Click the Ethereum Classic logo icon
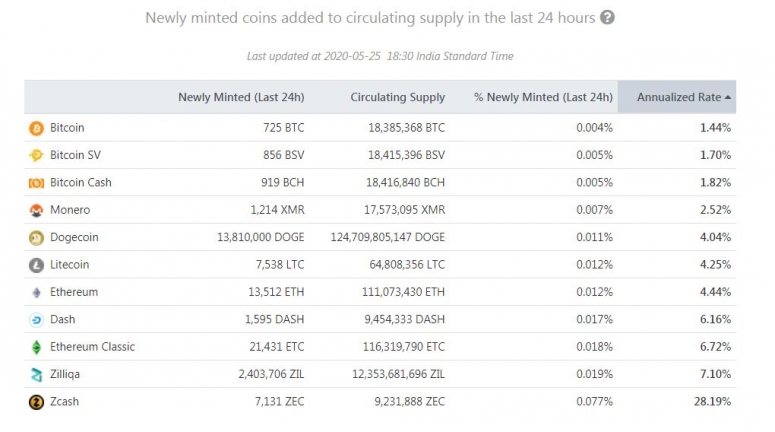 (37, 347)
